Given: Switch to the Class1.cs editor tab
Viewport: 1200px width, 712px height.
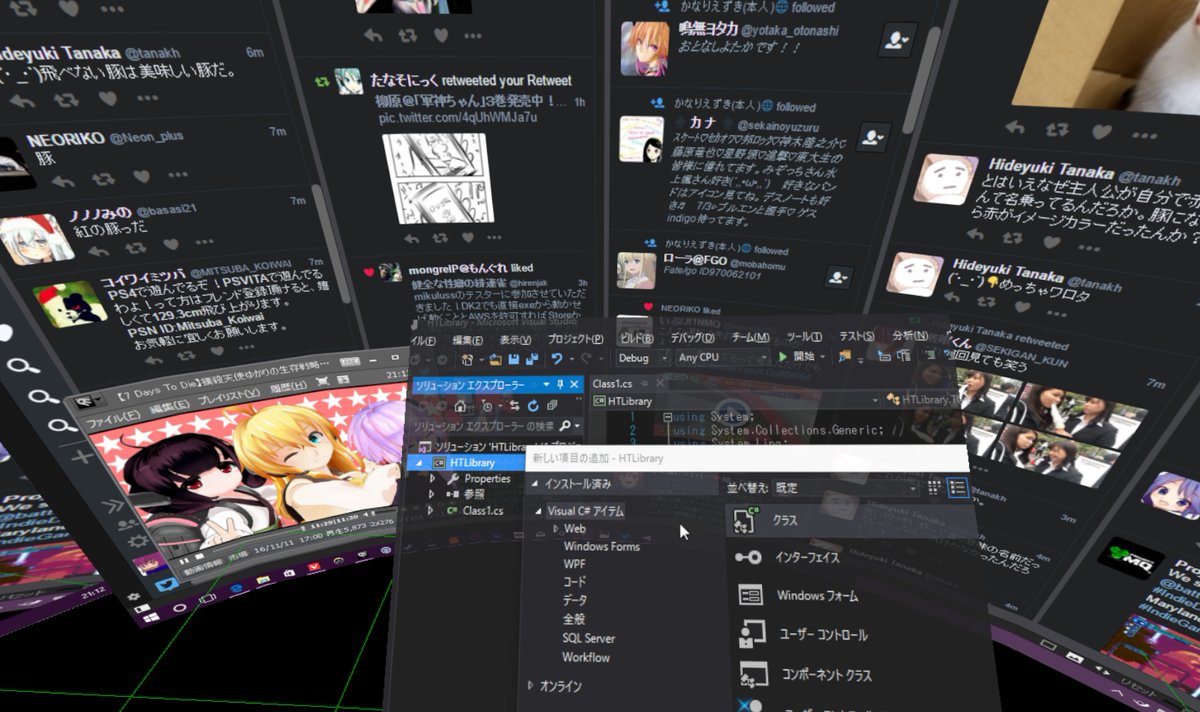Looking at the screenshot, I should click(612, 384).
